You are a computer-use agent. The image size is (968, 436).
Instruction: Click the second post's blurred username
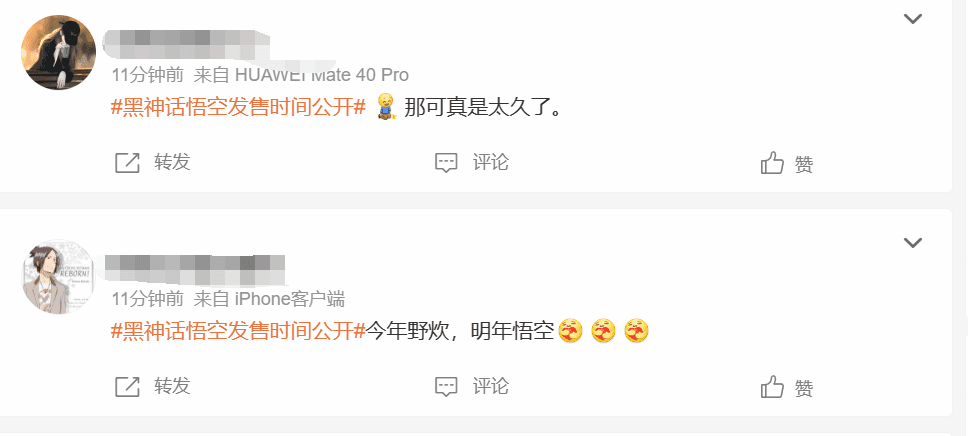[194, 268]
